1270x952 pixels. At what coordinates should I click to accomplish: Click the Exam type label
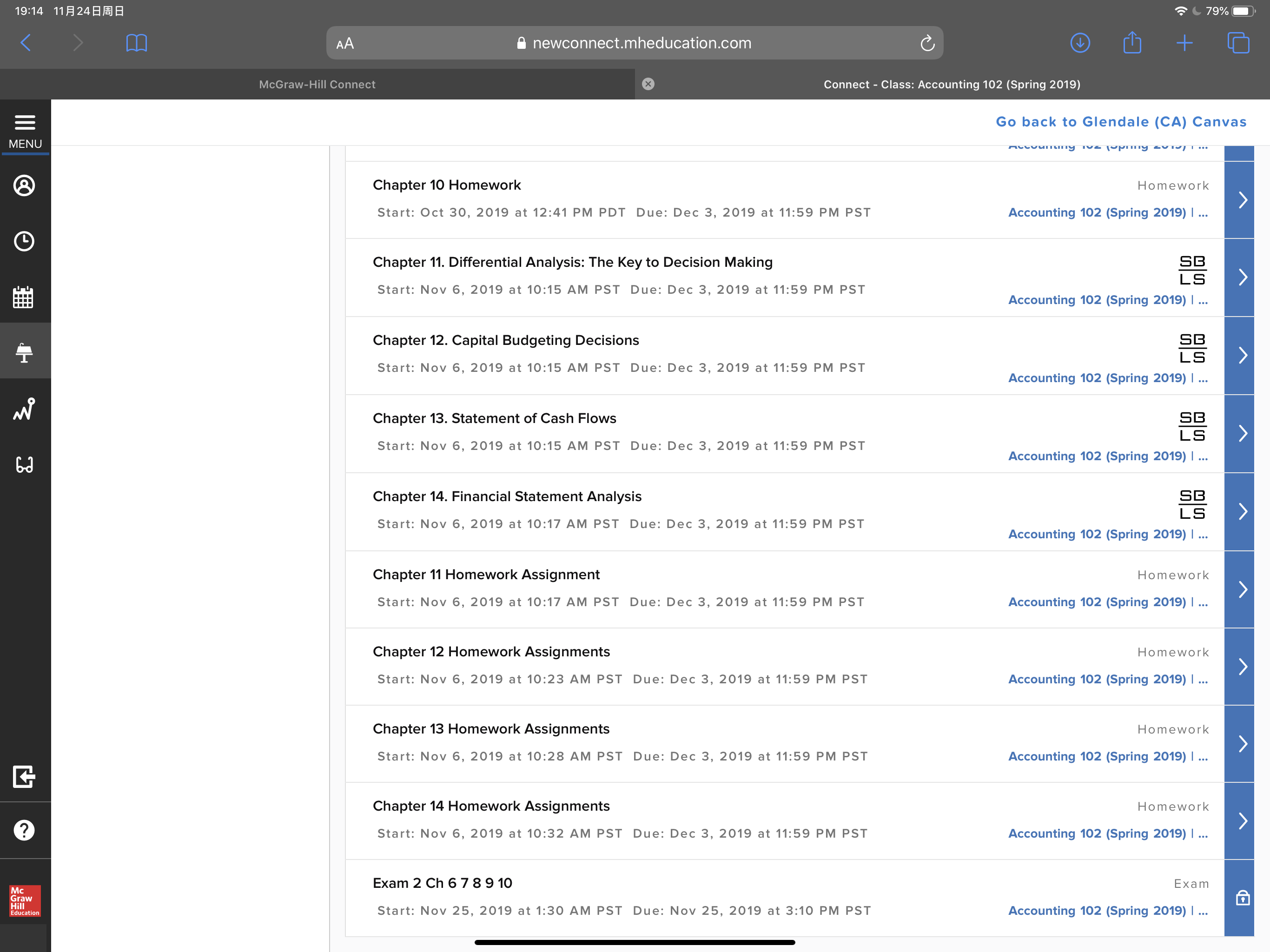[x=1191, y=884]
